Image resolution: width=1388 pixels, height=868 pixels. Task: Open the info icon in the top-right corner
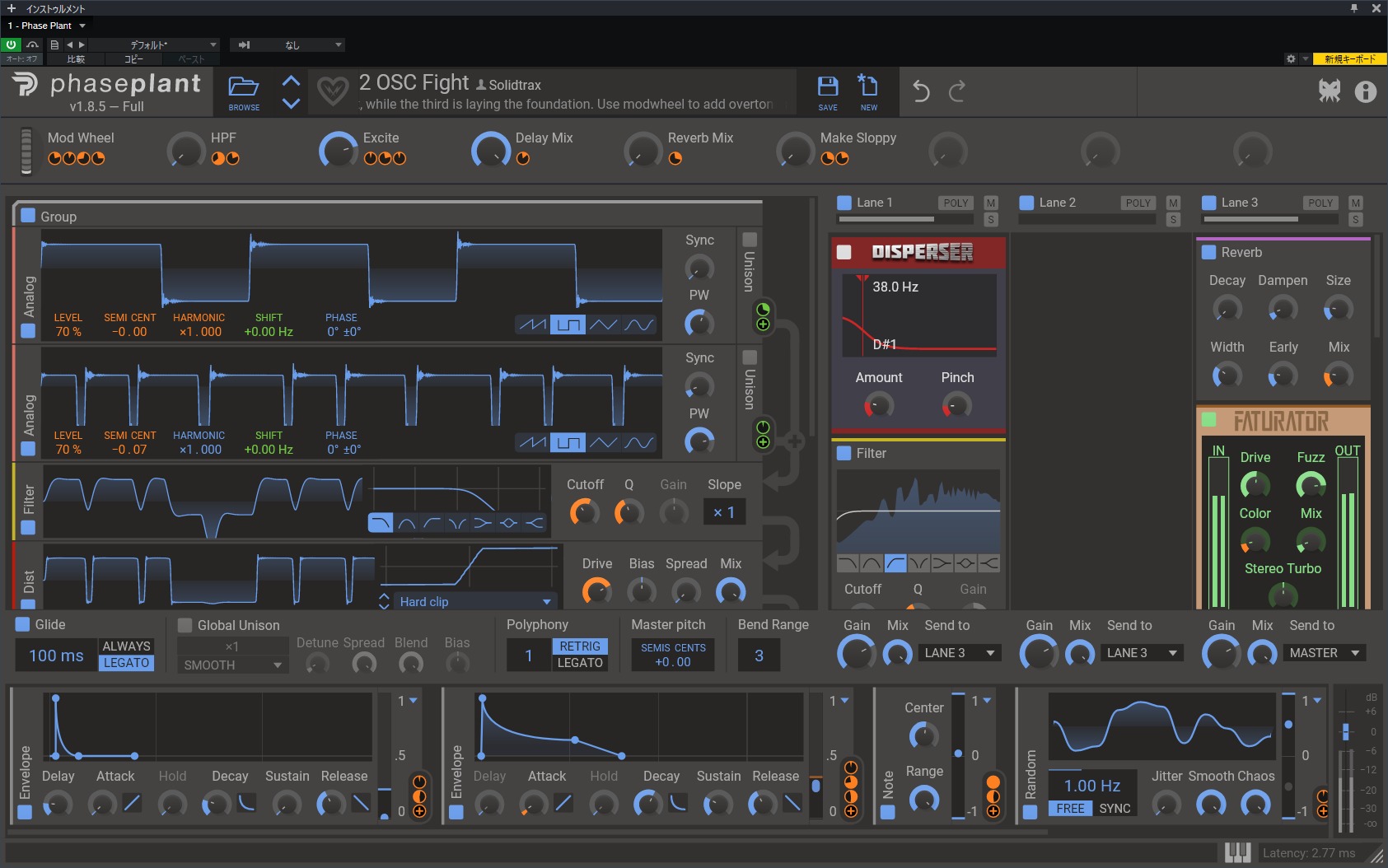pos(1365,91)
